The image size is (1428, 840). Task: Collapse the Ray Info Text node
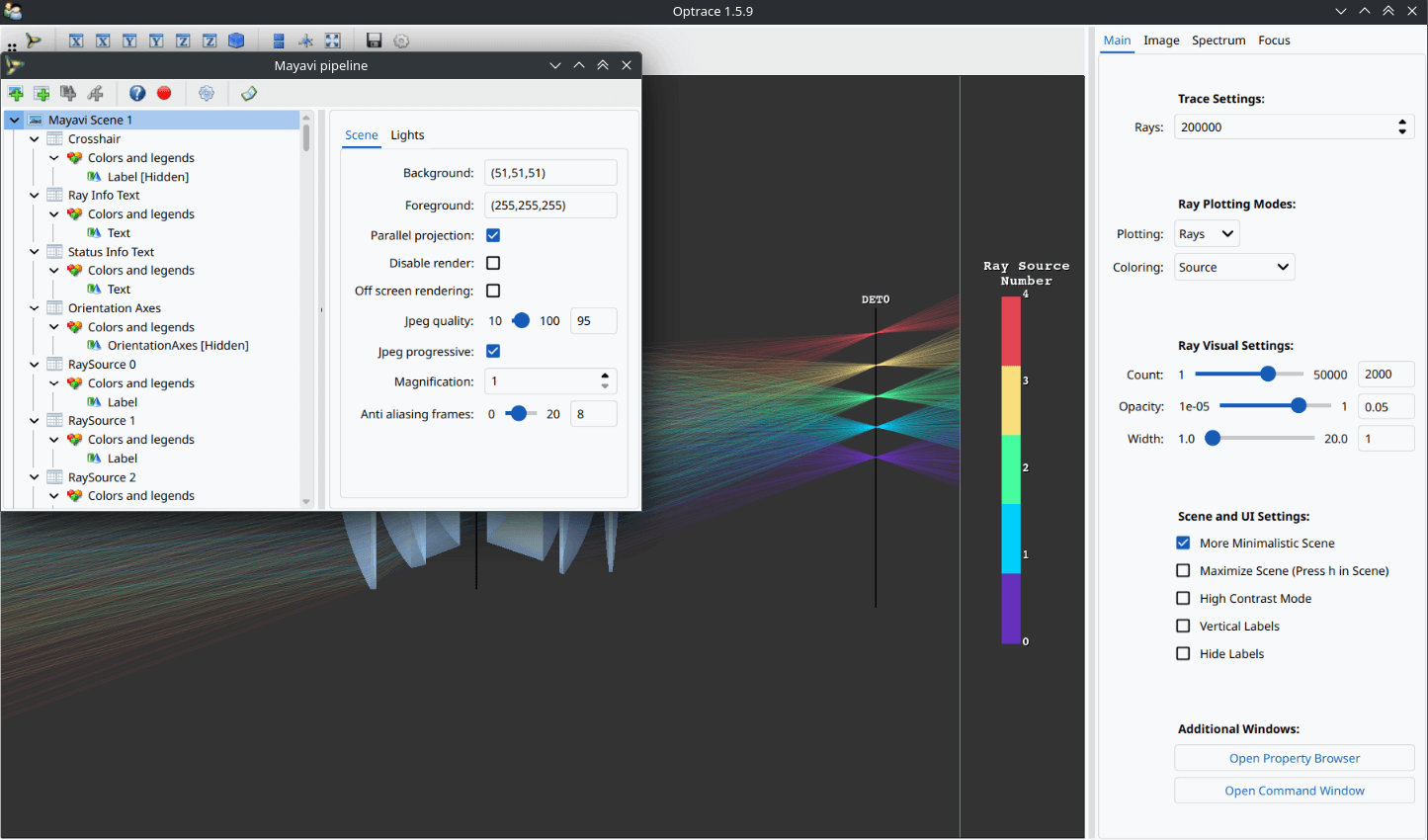tap(35, 196)
